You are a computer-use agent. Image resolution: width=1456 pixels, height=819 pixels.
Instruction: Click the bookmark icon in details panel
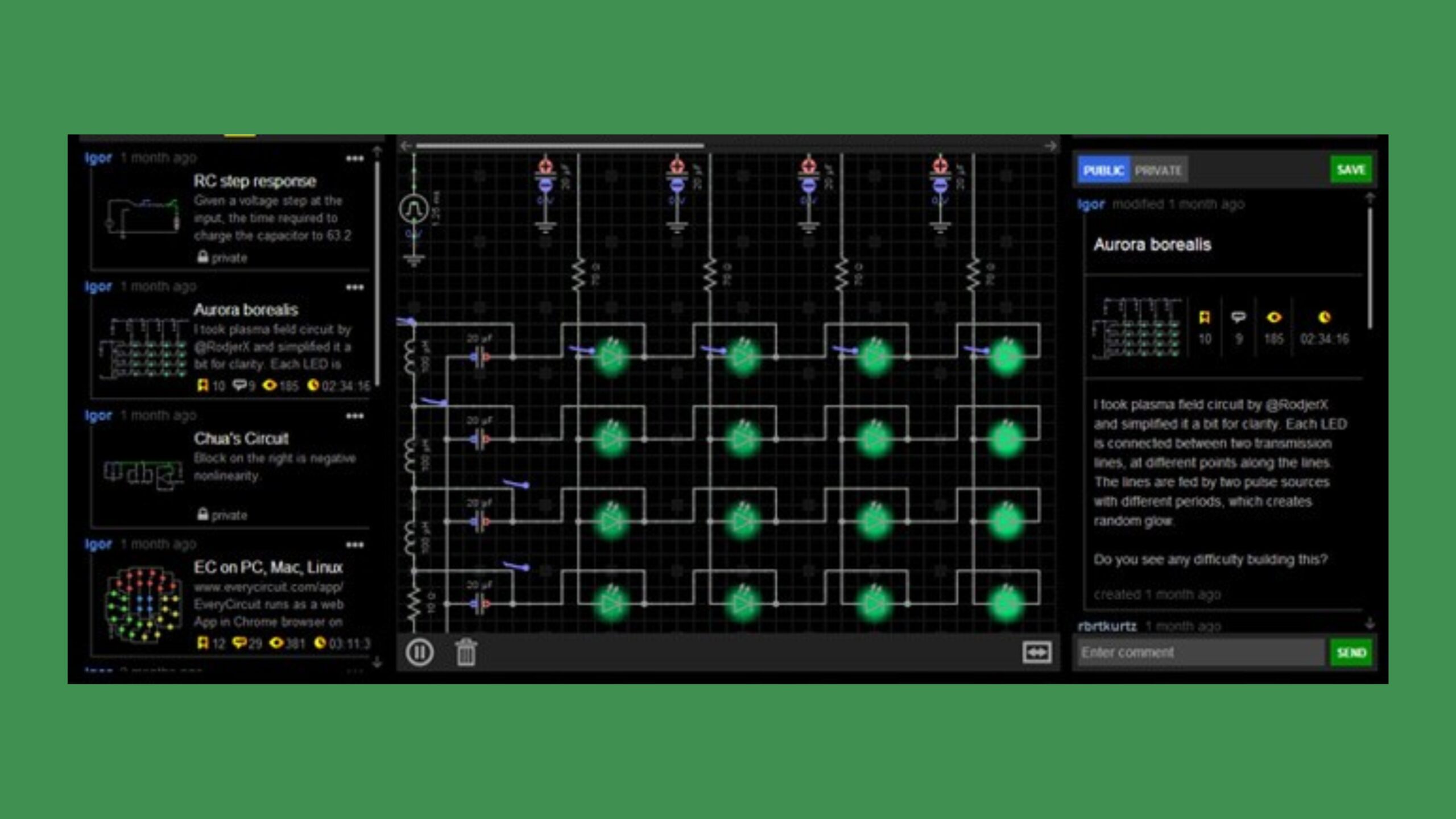(1204, 317)
